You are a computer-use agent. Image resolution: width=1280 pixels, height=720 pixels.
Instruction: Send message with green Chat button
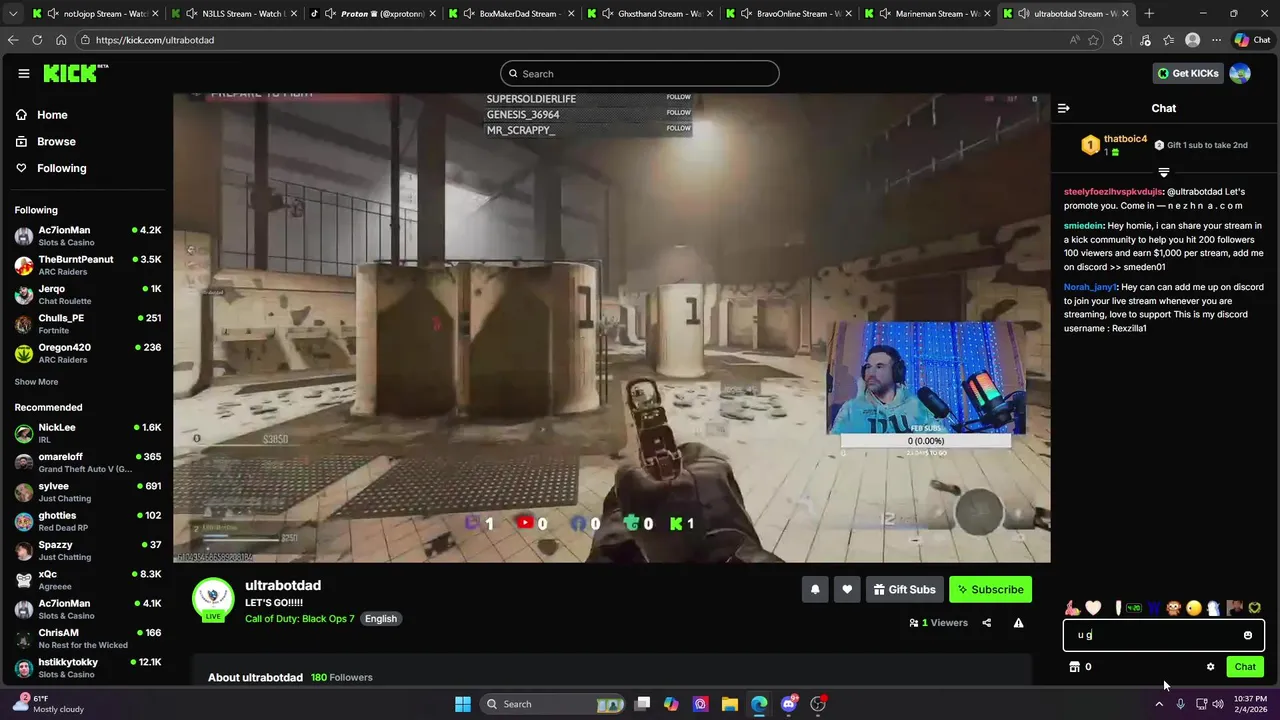[x=1245, y=667]
